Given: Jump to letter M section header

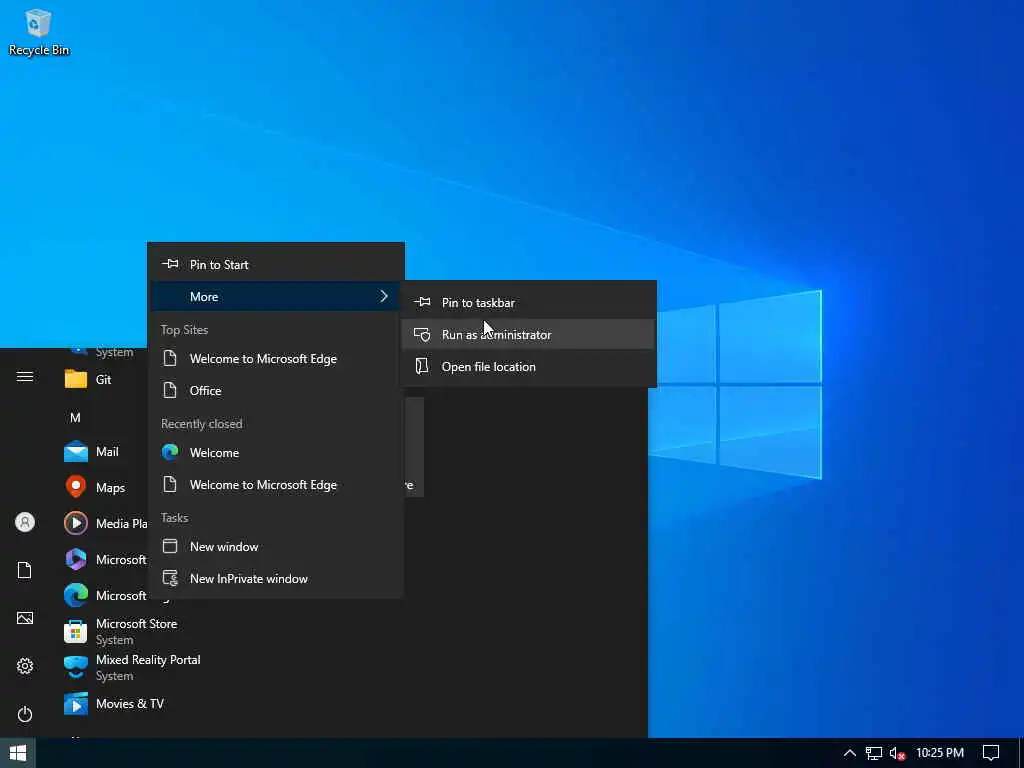Looking at the screenshot, I should [x=76, y=417].
